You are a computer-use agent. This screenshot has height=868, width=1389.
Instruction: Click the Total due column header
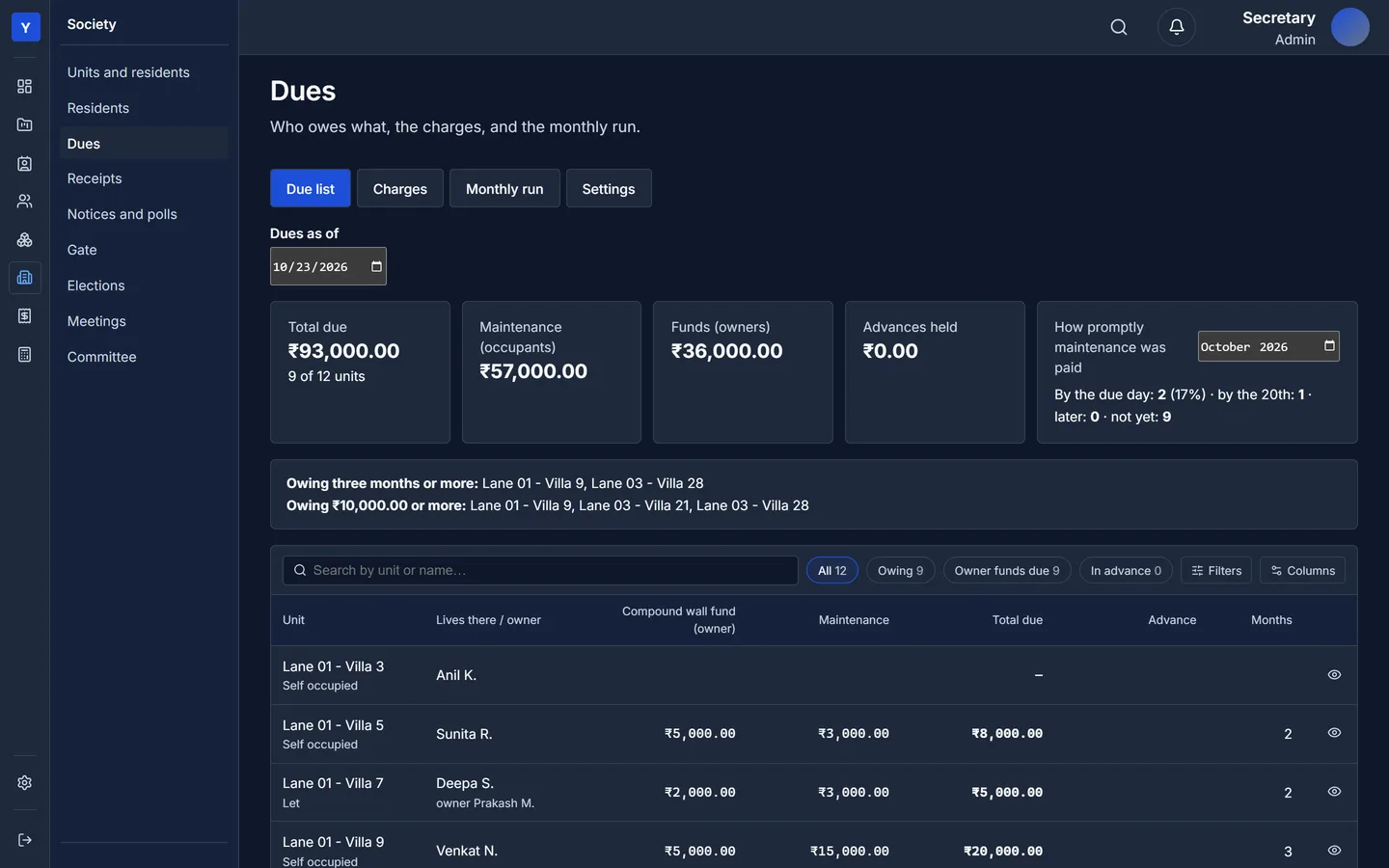[1018, 620]
